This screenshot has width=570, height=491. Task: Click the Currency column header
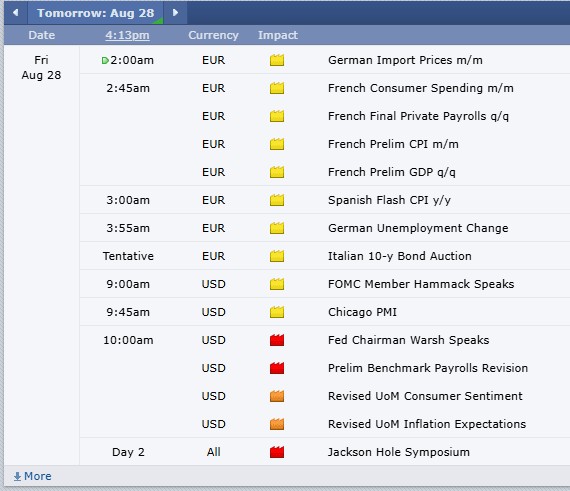click(x=213, y=35)
